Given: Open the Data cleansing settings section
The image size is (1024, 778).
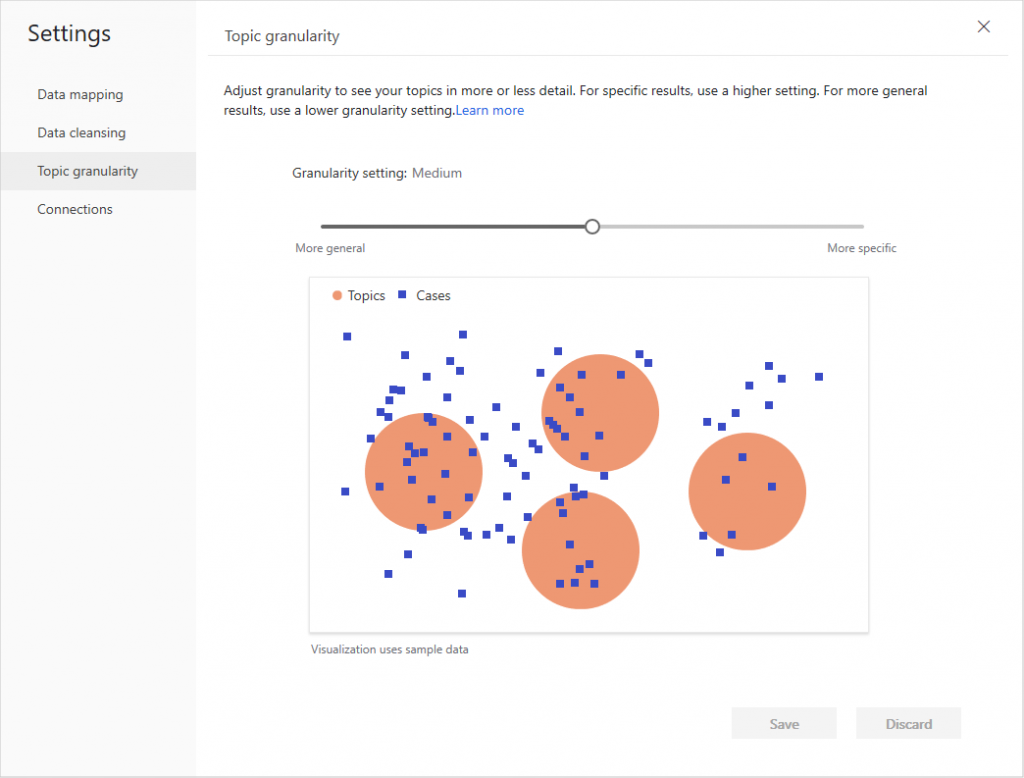Looking at the screenshot, I should (x=81, y=132).
